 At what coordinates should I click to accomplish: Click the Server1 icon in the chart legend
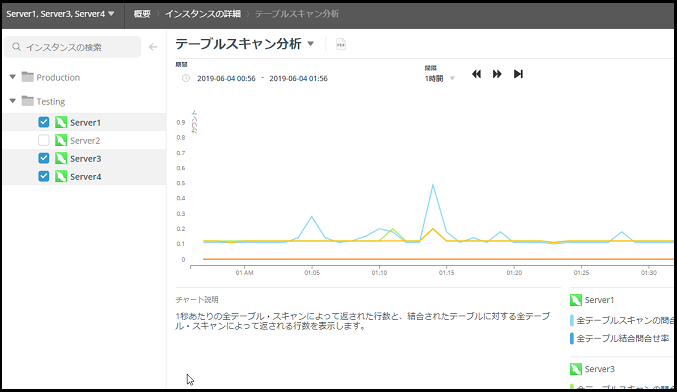tap(576, 300)
